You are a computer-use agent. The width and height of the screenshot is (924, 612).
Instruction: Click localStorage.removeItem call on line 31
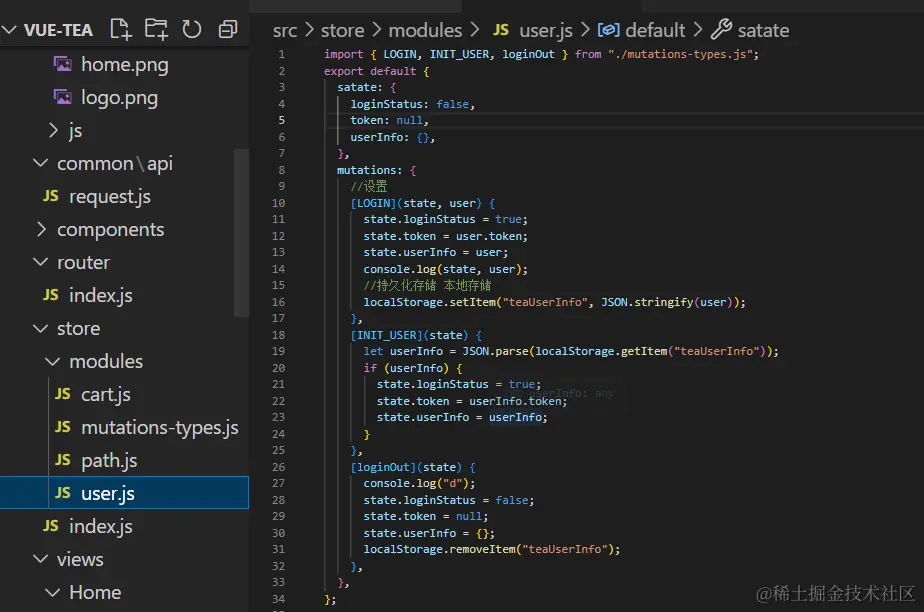click(491, 549)
